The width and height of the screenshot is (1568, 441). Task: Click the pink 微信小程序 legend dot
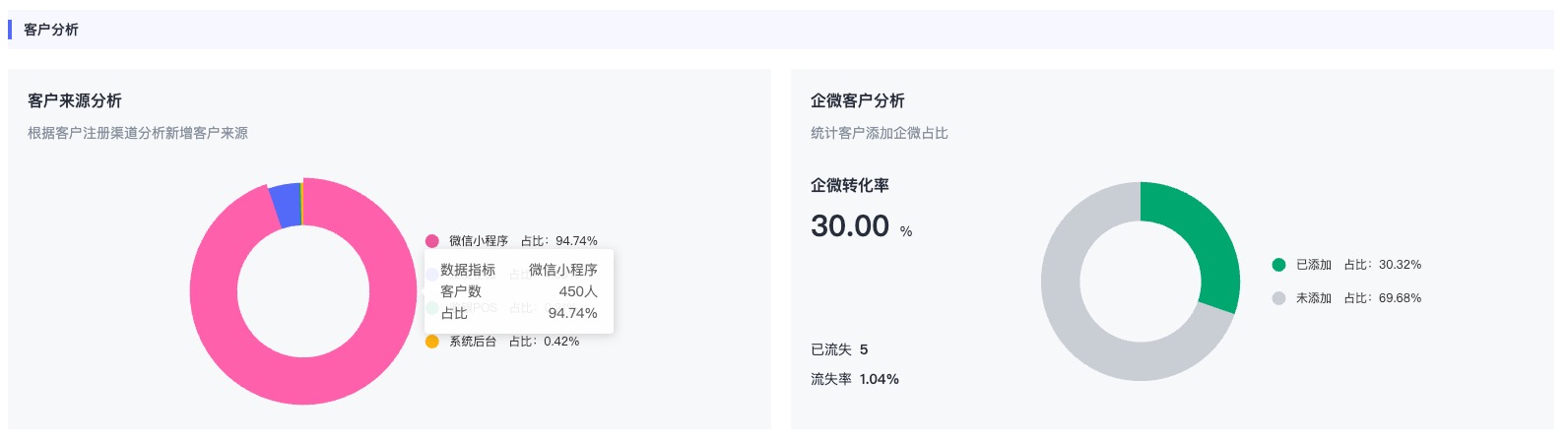[x=431, y=241]
